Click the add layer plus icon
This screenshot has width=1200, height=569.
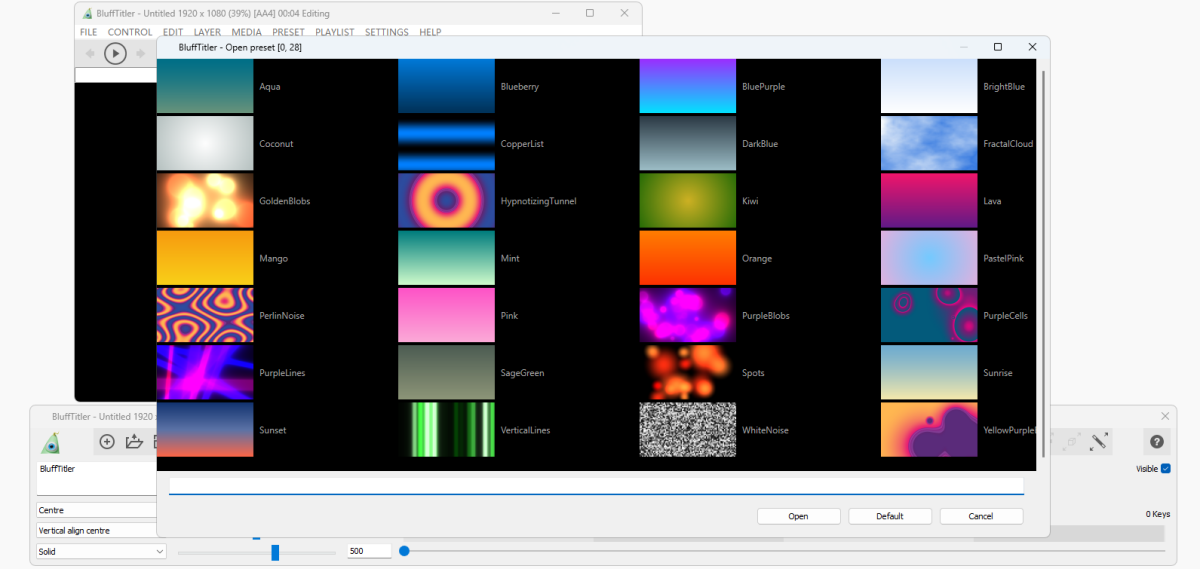pyautogui.click(x=107, y=442)
